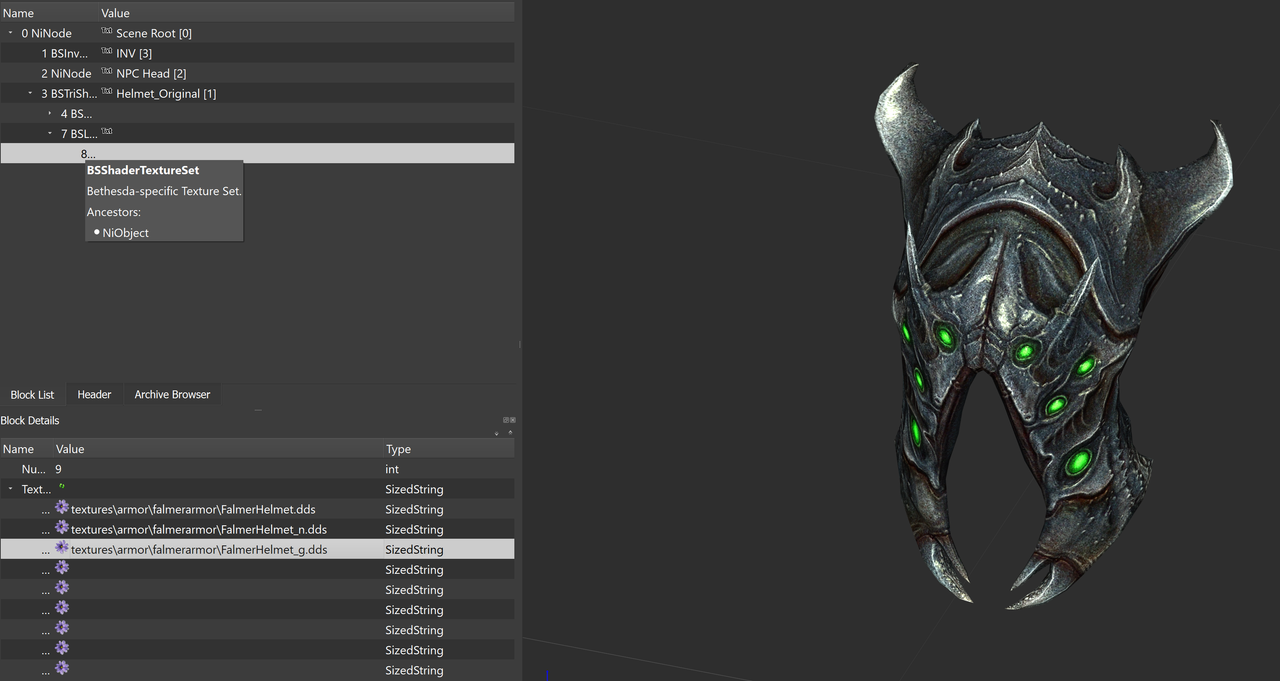
Task: Collapse the 0 NiNode Scene Root node
Action: click(11, 33)
